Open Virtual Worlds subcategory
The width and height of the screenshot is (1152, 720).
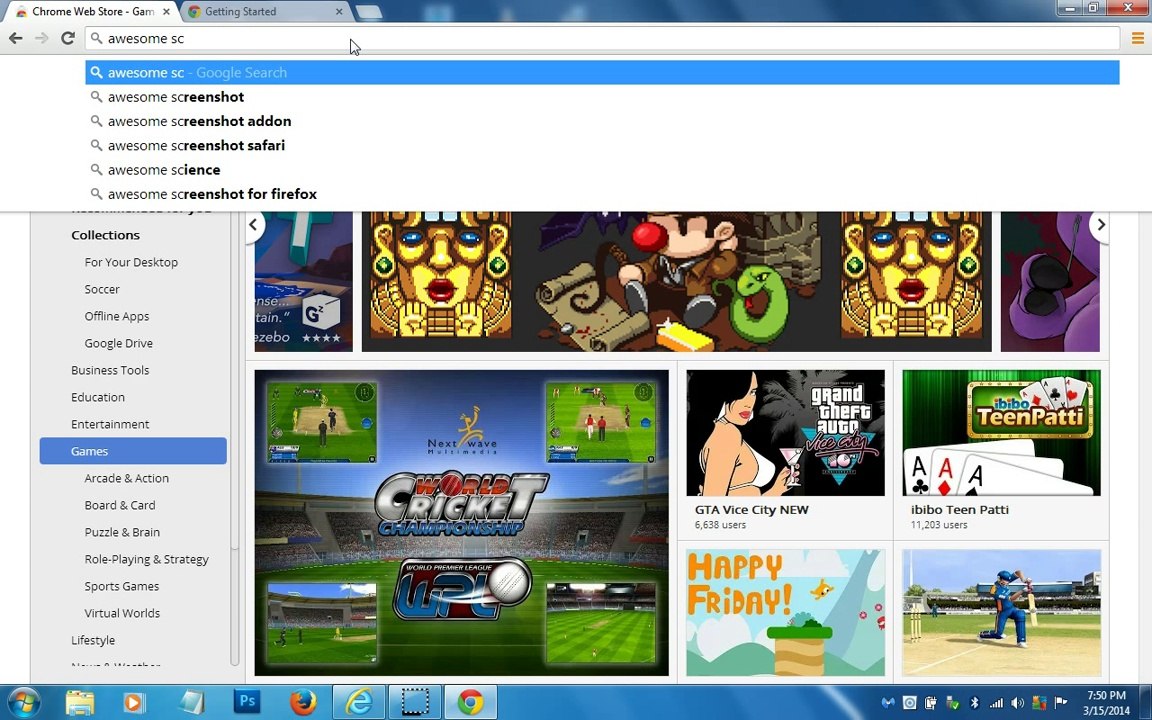122,613
